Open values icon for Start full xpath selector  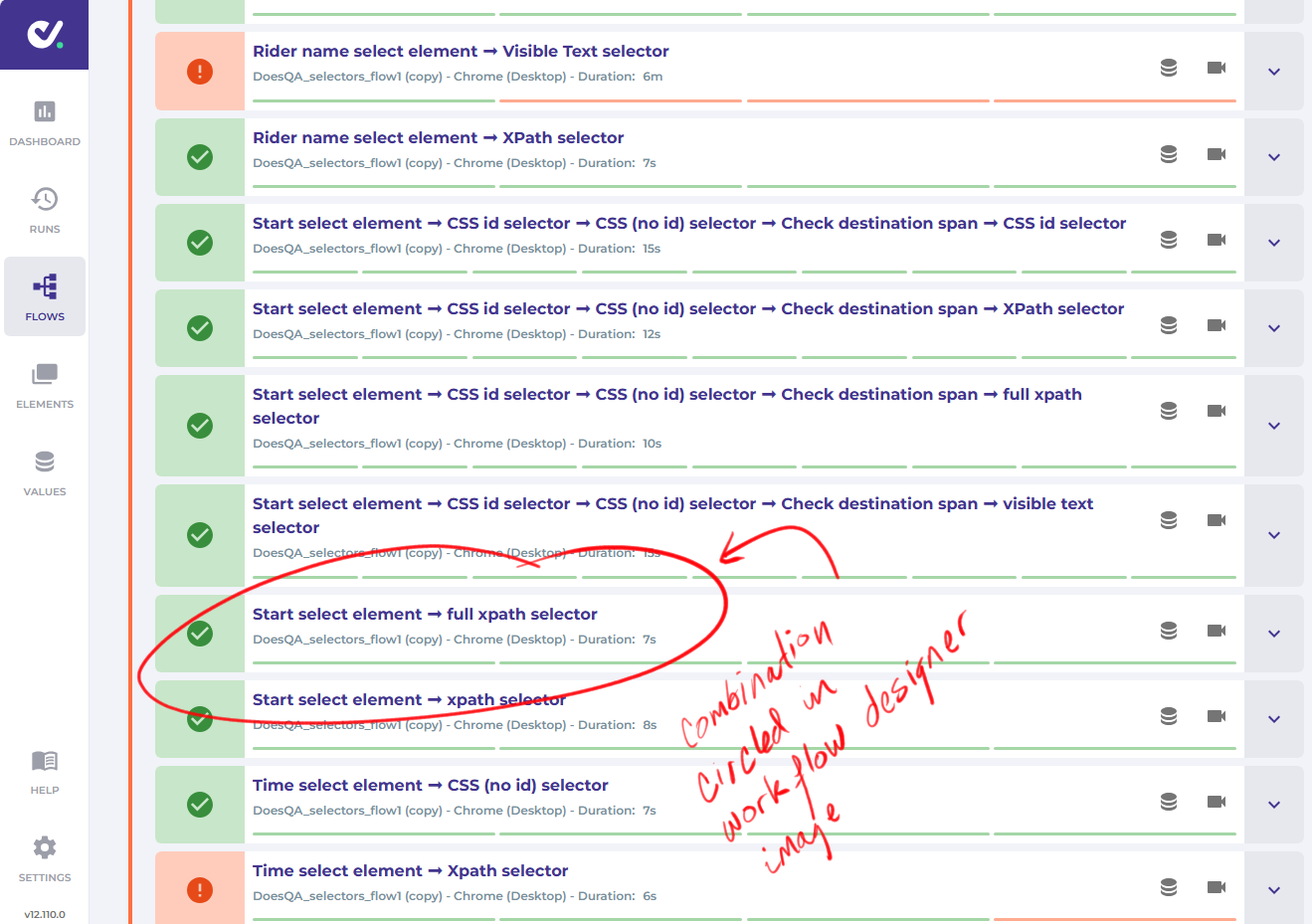1169,631
